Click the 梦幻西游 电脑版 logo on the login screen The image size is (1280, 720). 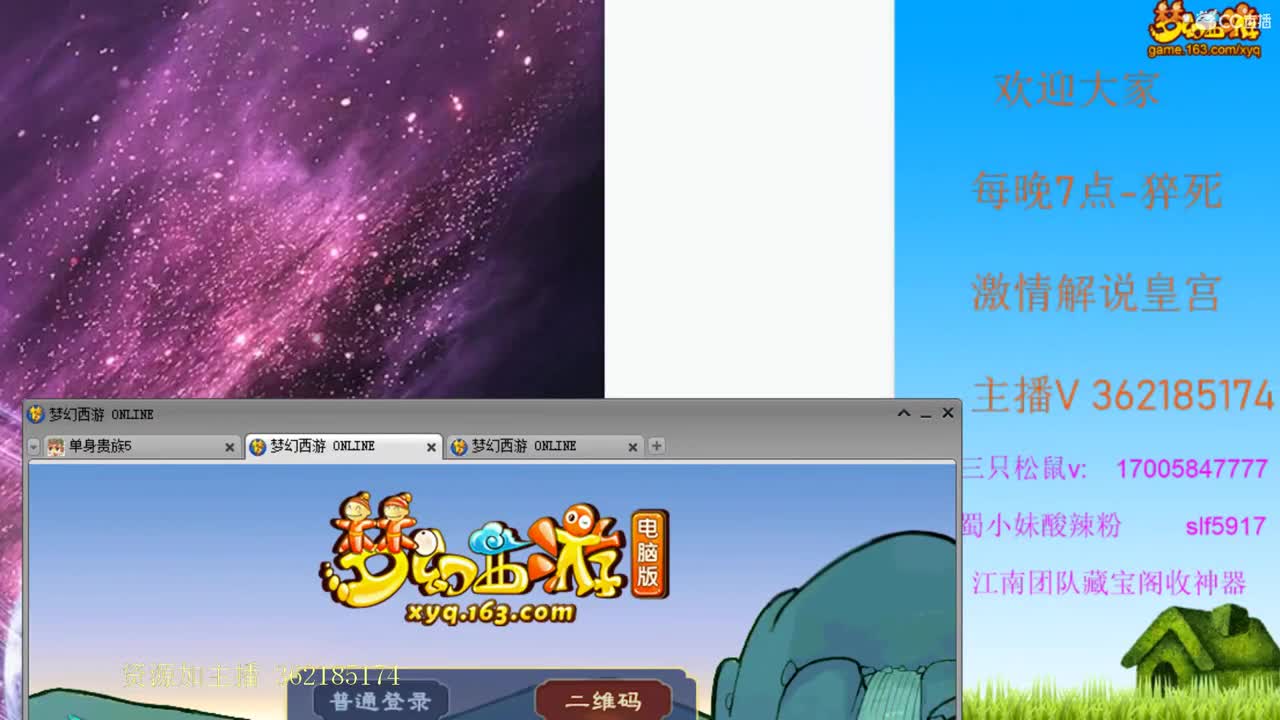point(494,559)
